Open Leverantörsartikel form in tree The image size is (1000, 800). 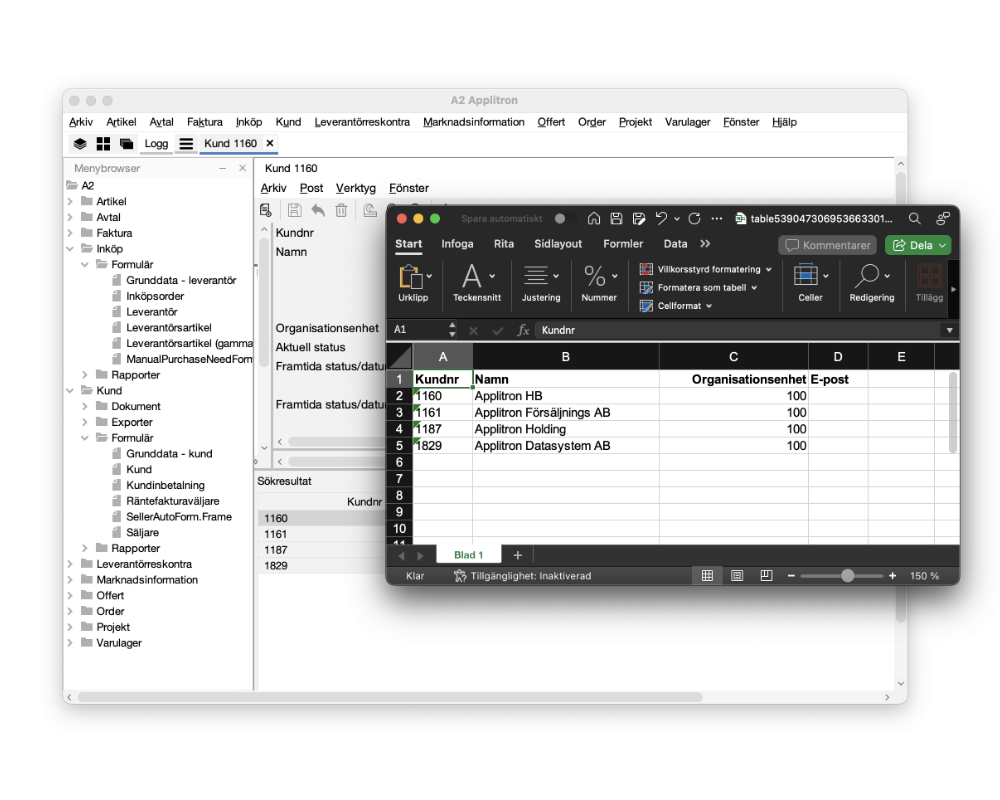(168, 327)
